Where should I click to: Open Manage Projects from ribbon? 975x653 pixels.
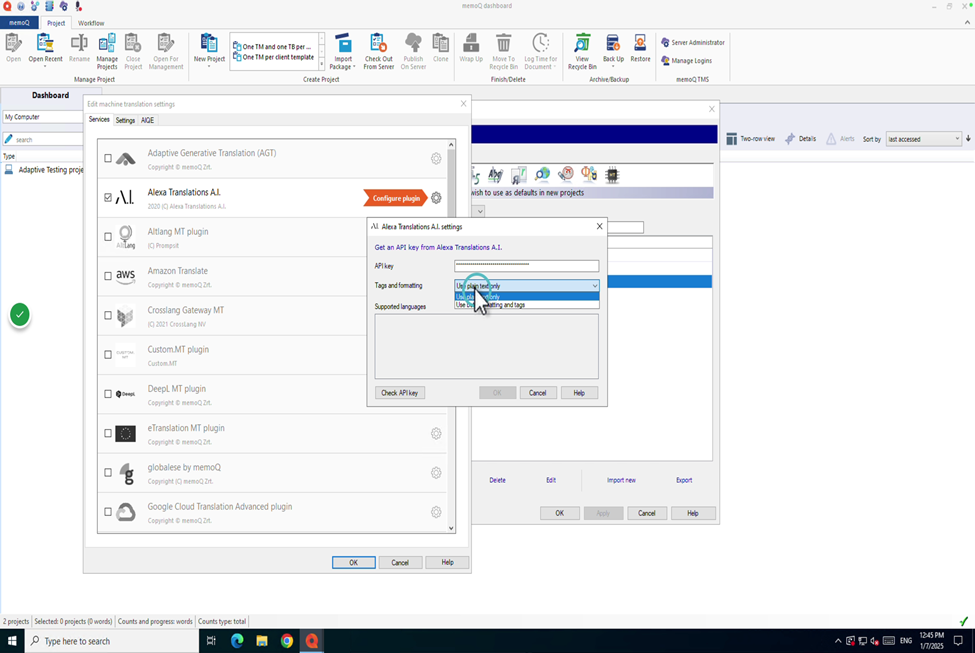tap(106, 52)
